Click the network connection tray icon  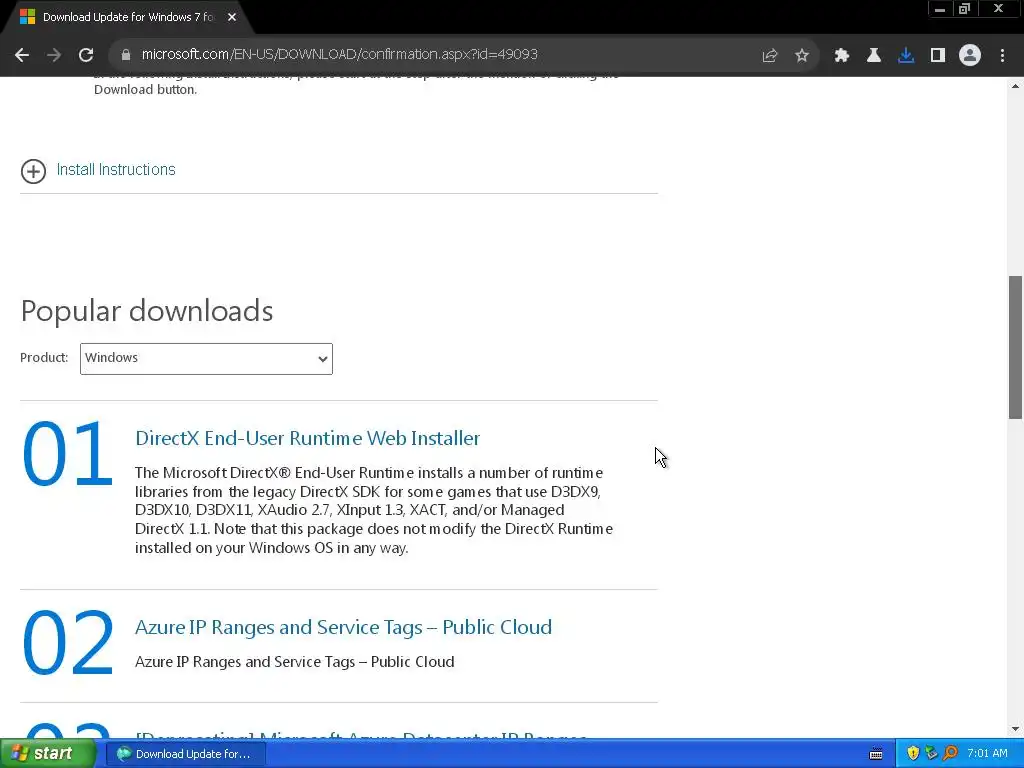click(931, 754)
